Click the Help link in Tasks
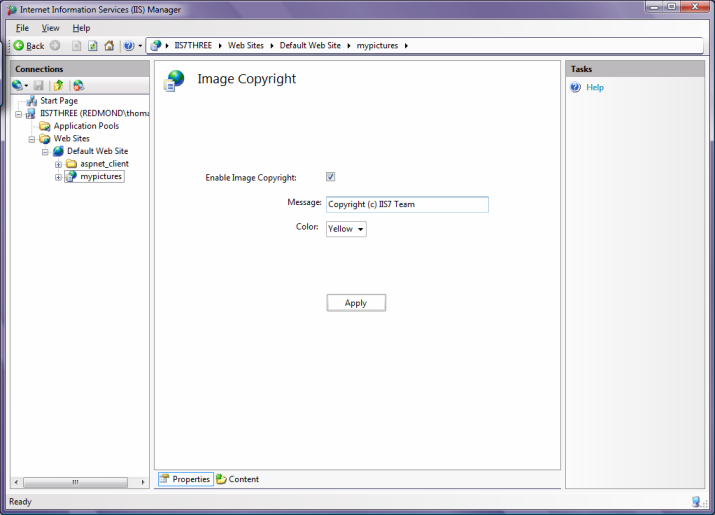The height and width of the screenshot is (515, 715). coord(595,87)
